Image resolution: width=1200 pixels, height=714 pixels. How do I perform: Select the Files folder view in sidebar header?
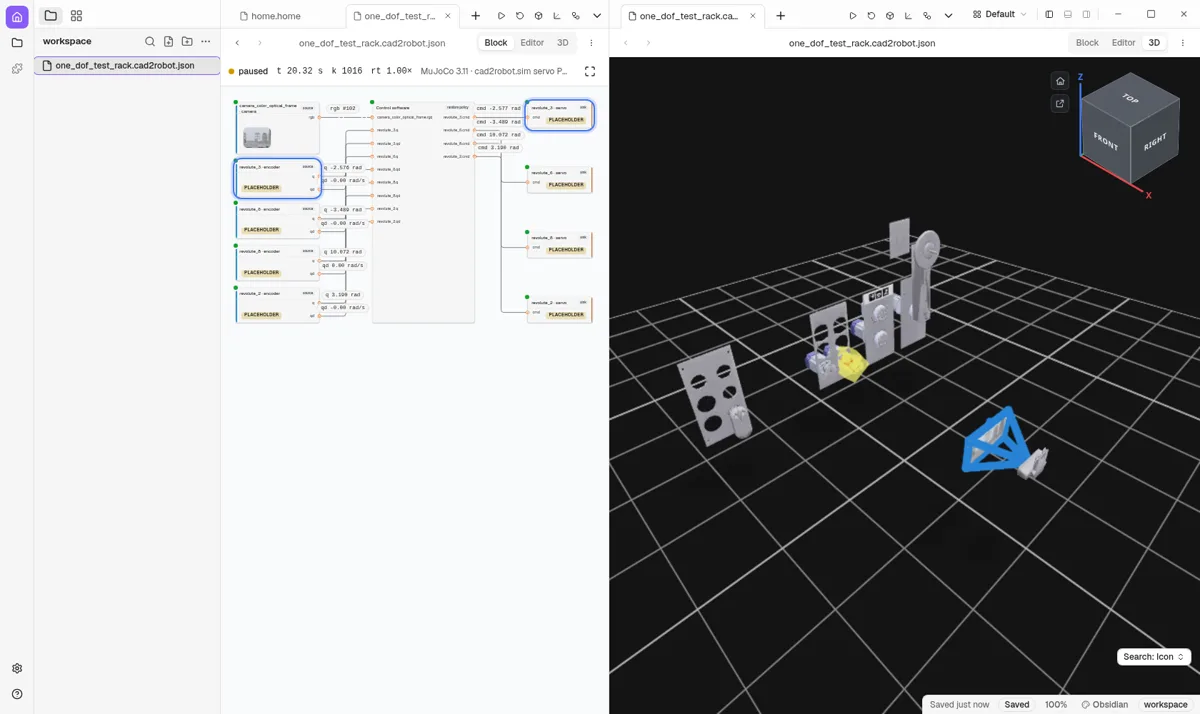[x=51, y=16]
